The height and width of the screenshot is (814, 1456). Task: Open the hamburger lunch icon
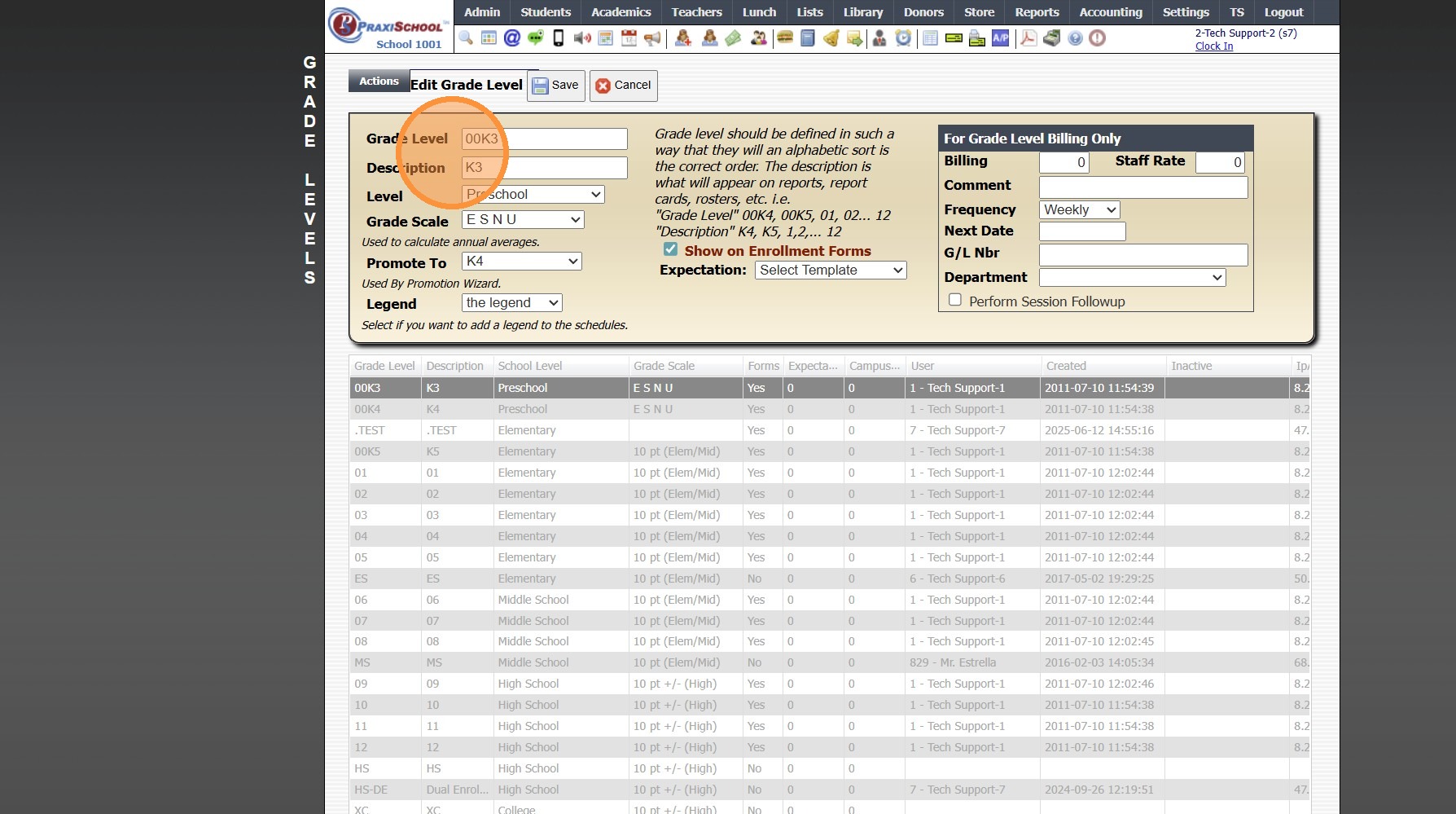pos(785,38)
